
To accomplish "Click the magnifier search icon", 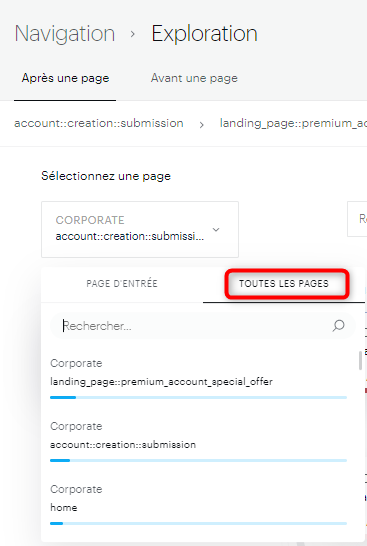I will [338, 326].
